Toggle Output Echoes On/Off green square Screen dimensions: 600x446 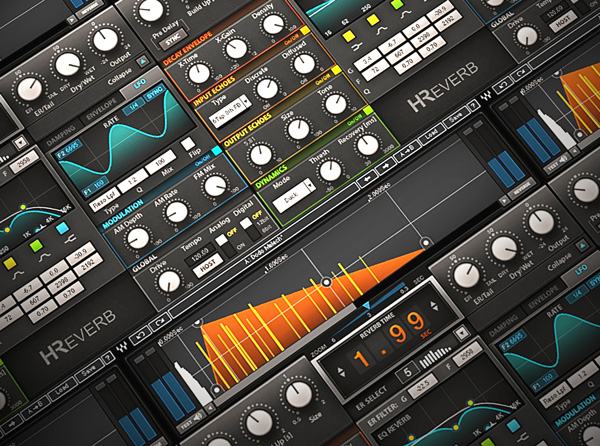[x=368, y=110]
